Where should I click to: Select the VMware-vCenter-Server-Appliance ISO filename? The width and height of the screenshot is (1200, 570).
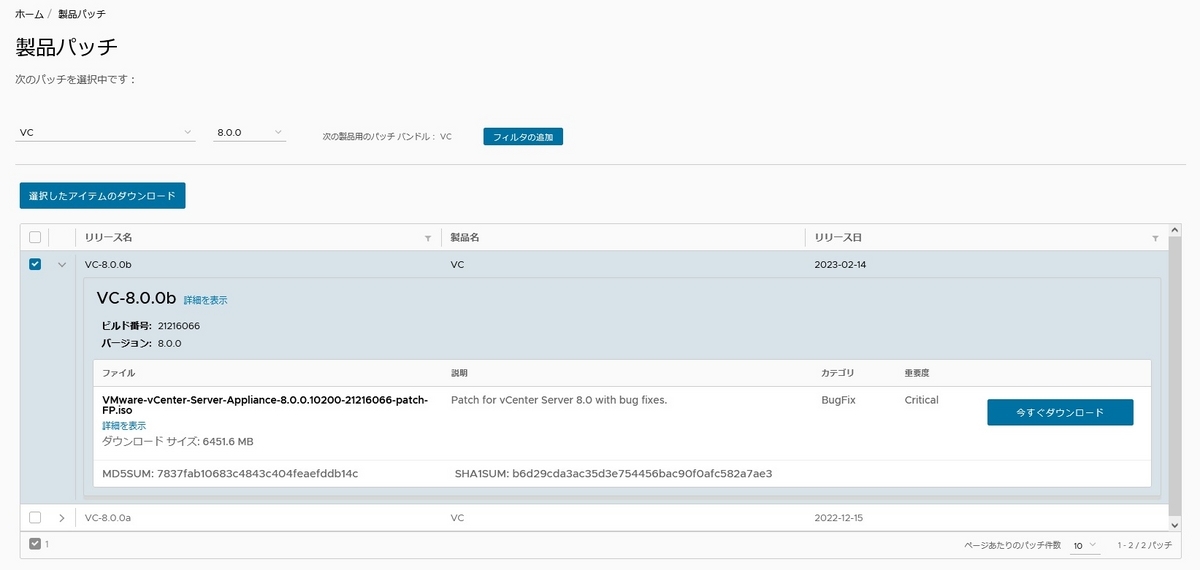point(265,405)
